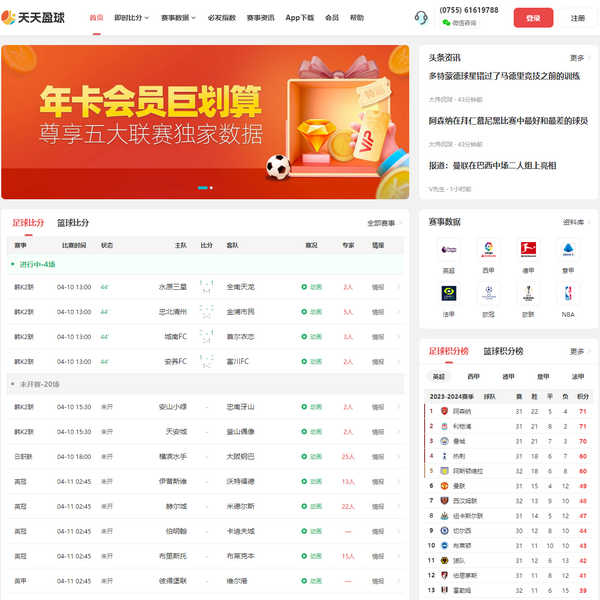Viewport: 600px width, 600px height.
Task: Expand the 水原三星 match row arrow
Action: click(x=399, y=287)
